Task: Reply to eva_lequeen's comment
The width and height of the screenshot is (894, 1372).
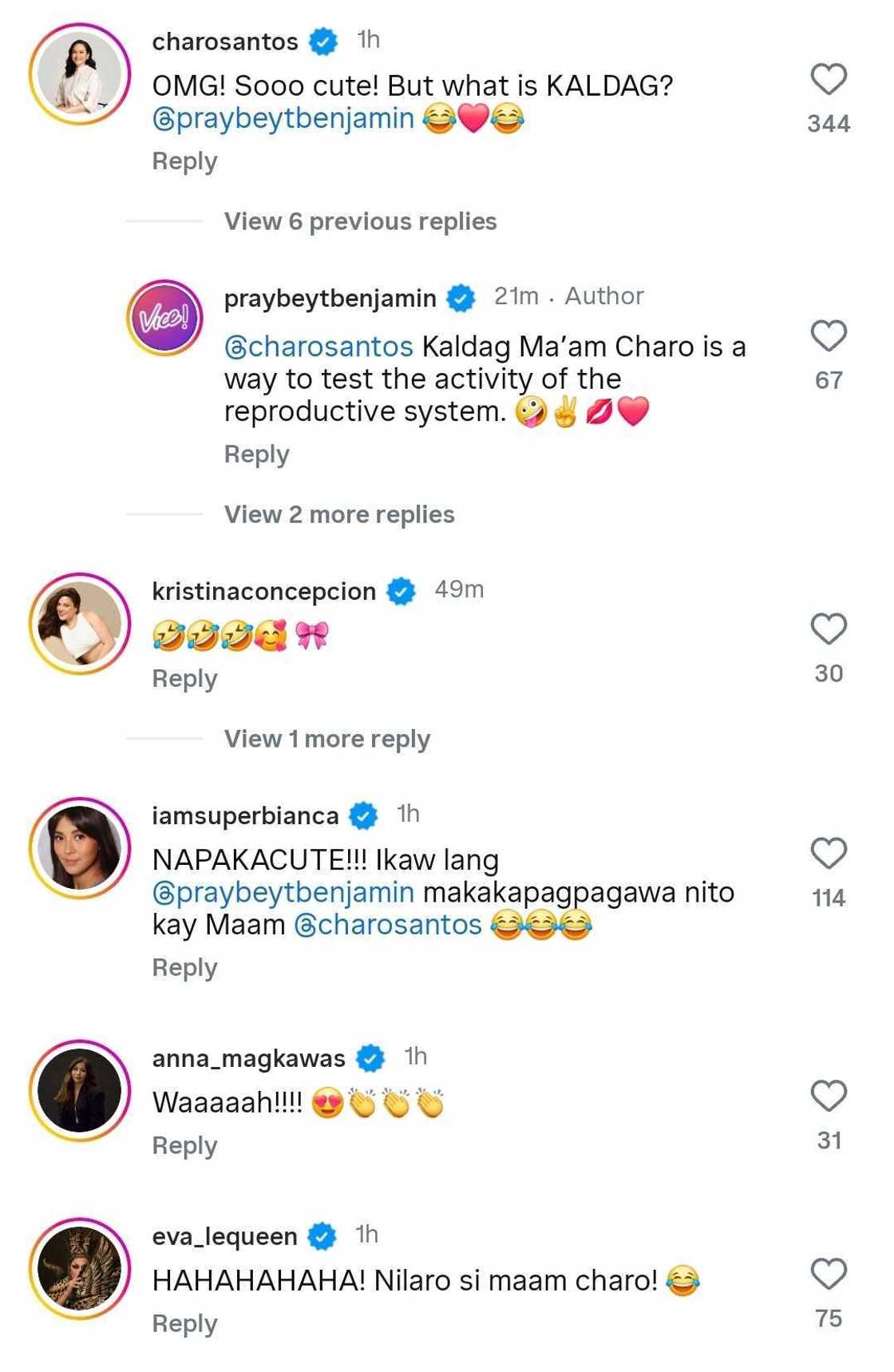Action: [185, 1324]
